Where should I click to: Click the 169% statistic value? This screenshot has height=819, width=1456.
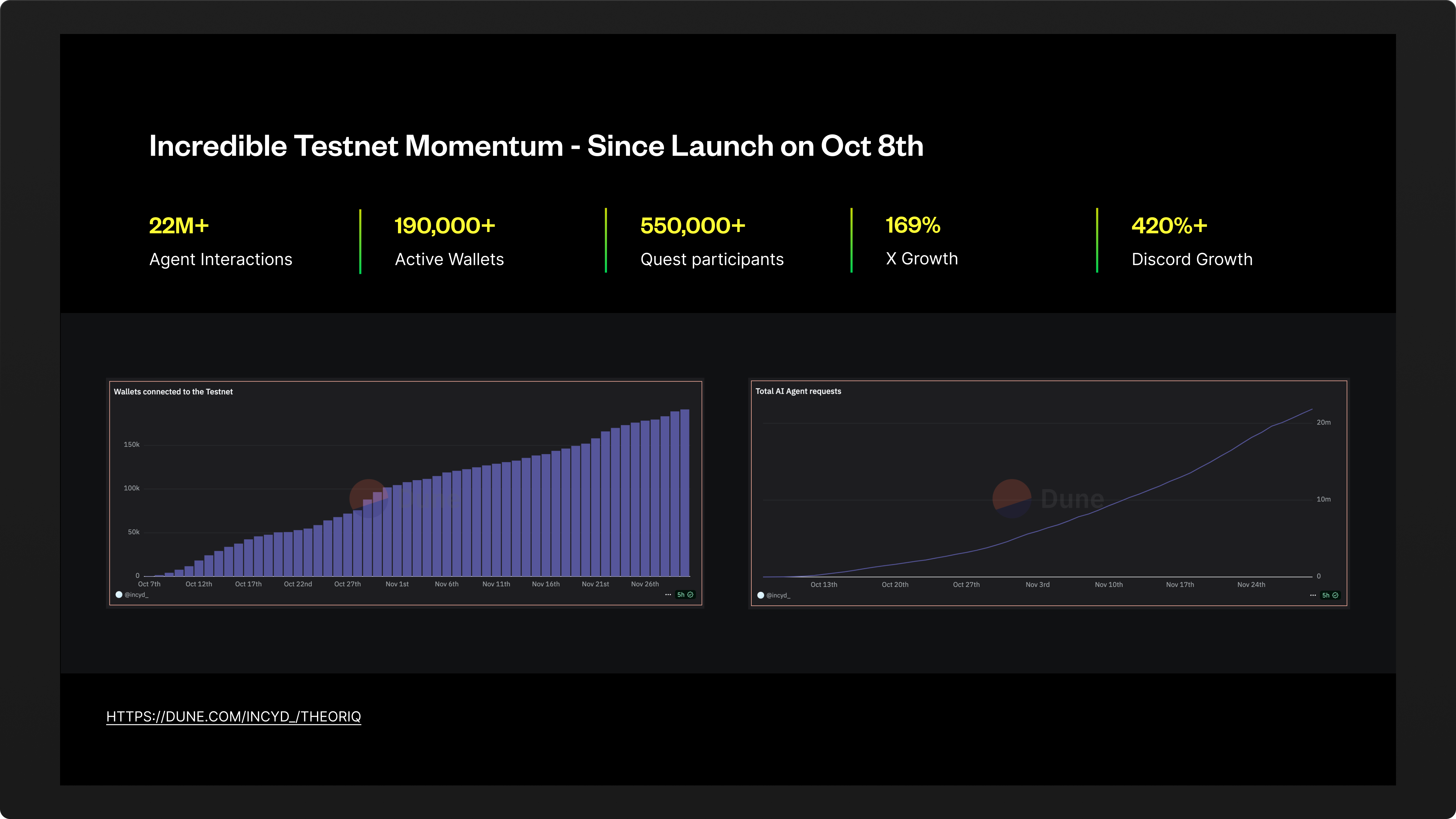[913, 225]
